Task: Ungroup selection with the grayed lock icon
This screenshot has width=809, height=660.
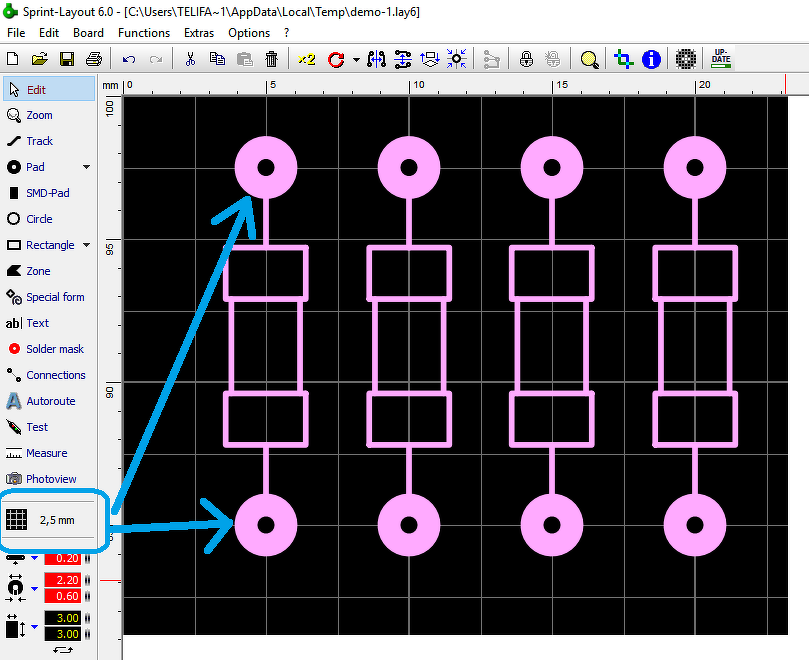Action: click(x=553, y=59)
